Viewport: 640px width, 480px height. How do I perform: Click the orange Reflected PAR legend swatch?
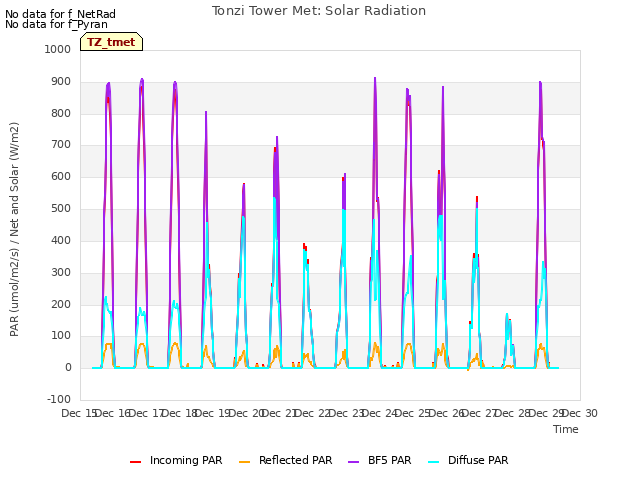click(244, 462)
